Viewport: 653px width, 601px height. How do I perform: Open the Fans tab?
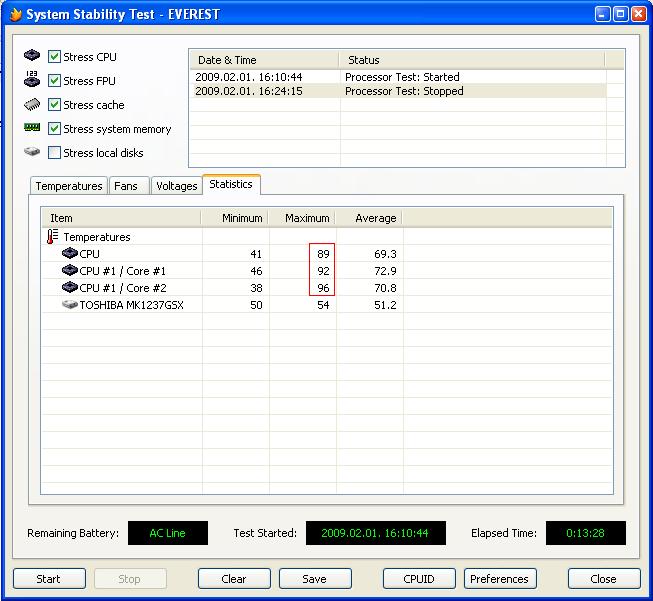[128, 186]
